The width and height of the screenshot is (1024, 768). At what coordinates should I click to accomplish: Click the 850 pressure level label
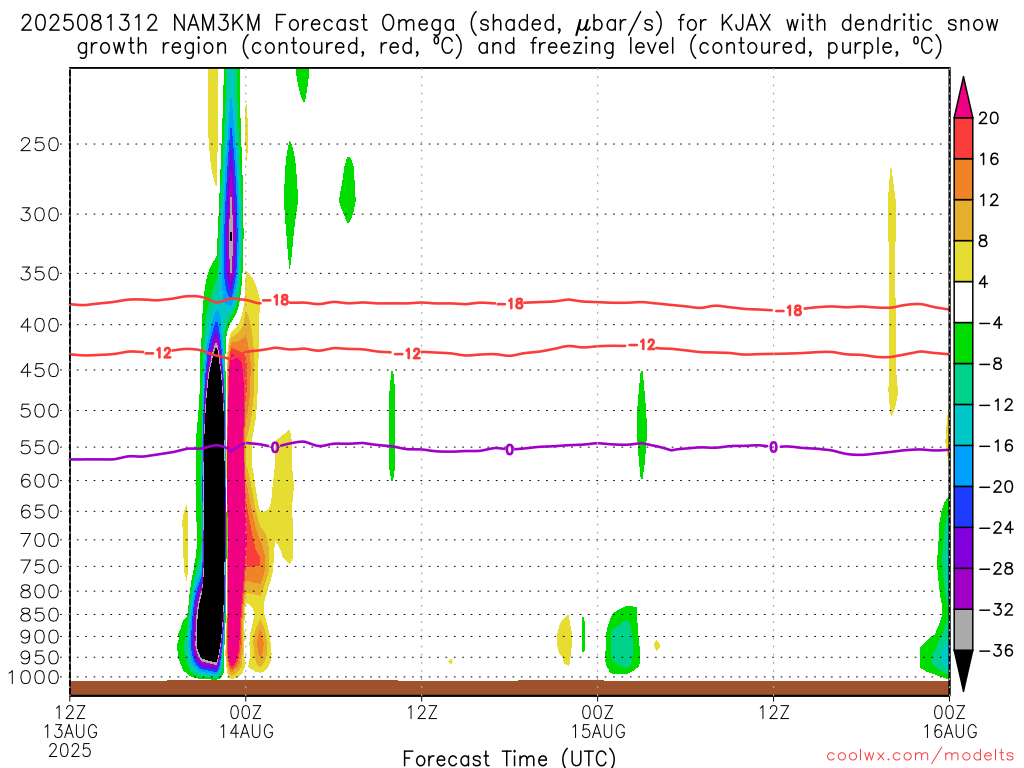click(x=40, y=615)
